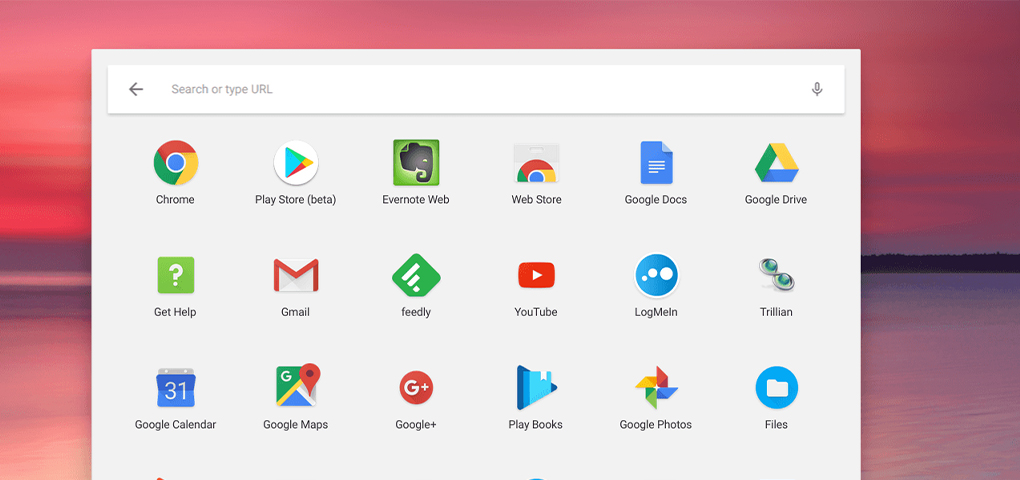The image size is (1020, 480).
Task: Open Google Photos app
Action: [x=656, y=388]
